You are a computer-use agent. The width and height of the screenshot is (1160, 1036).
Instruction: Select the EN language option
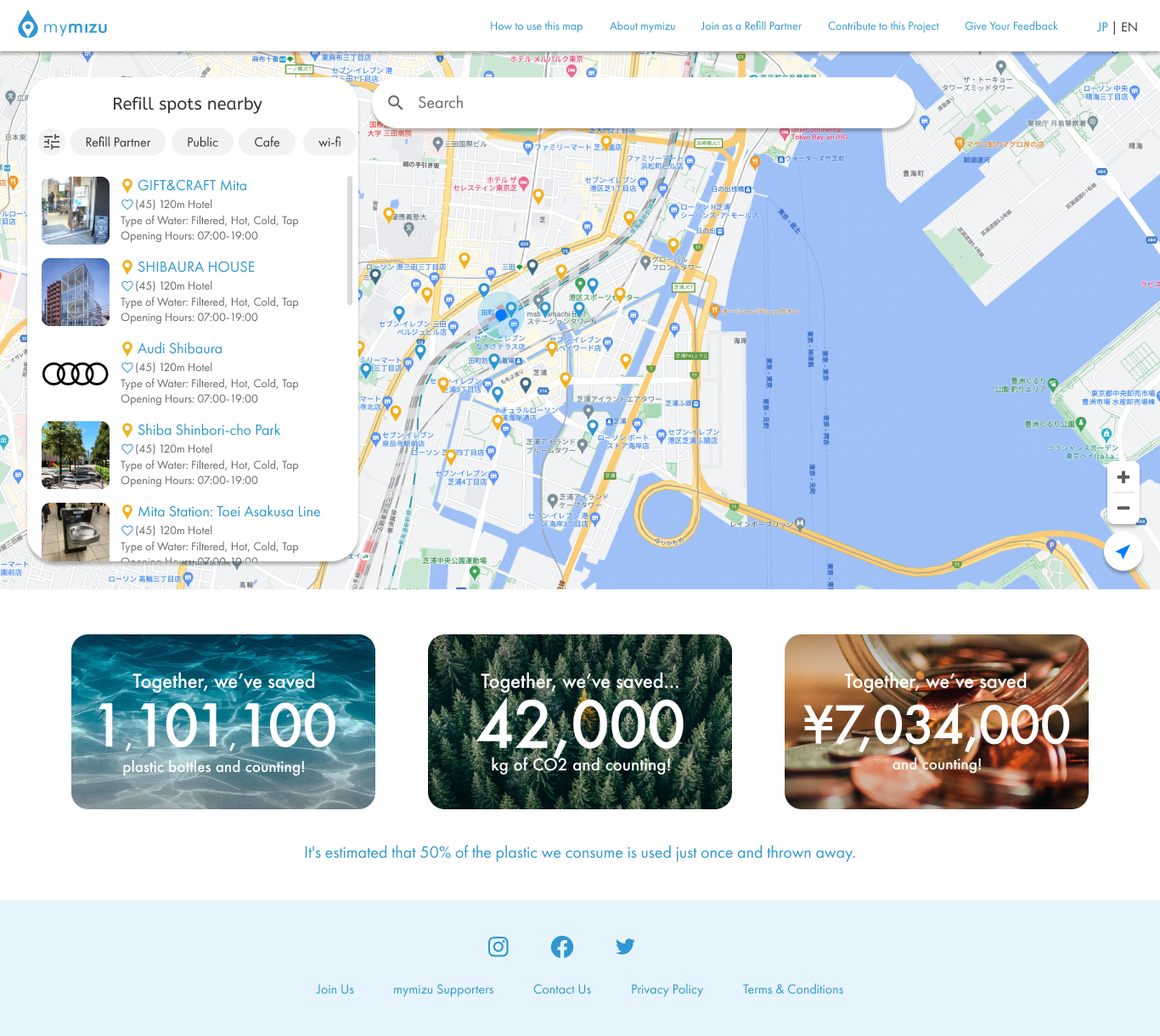pyautogui.click(x=1129, y=26)
